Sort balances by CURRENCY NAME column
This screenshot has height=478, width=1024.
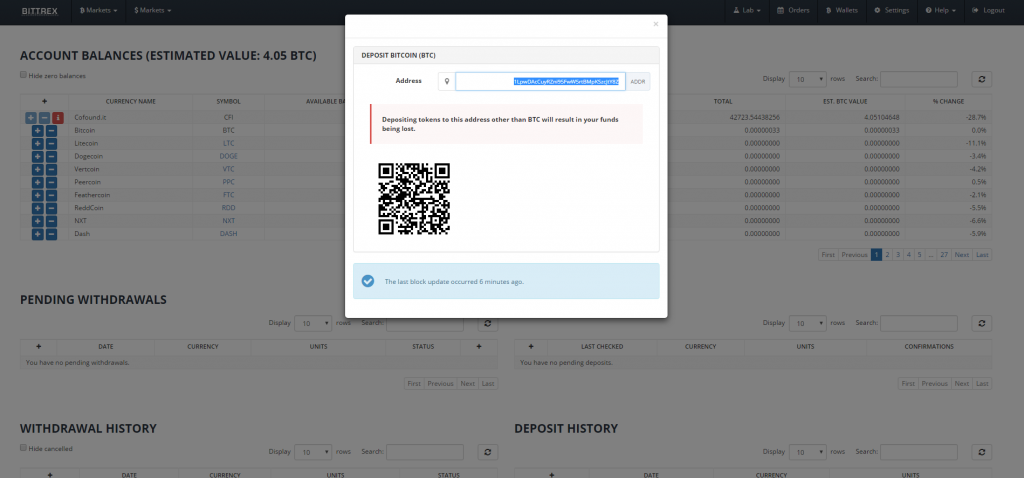[131, 102]
